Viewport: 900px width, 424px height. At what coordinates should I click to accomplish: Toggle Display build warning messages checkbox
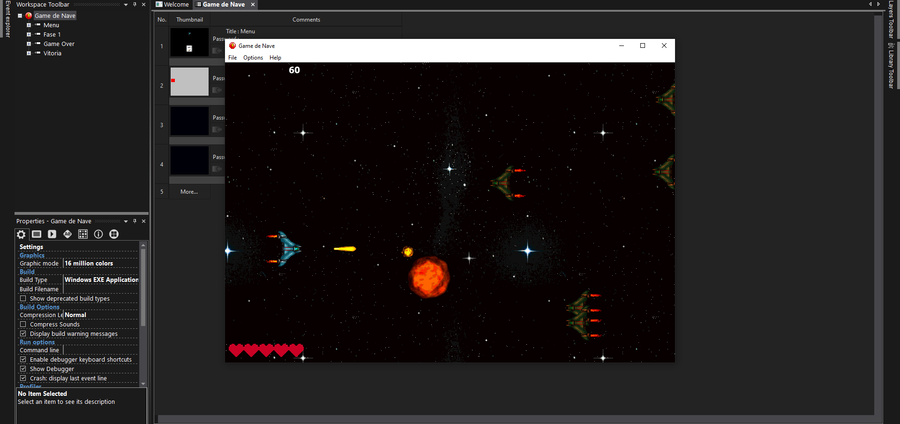tap(24, 334)
